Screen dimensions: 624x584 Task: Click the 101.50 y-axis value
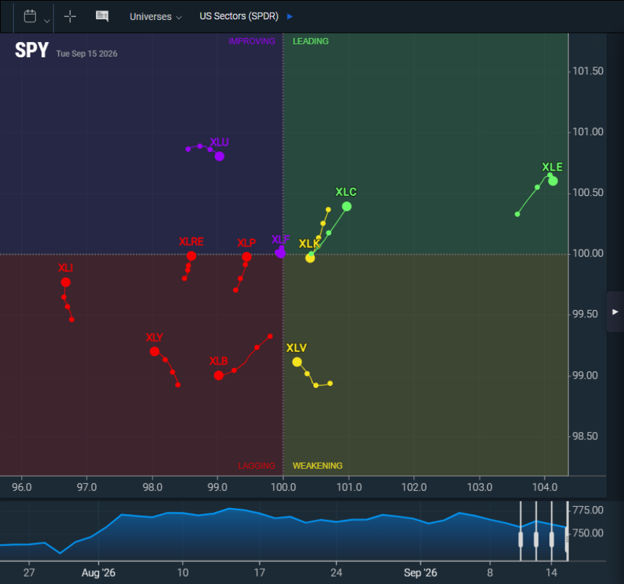point(588,71)
